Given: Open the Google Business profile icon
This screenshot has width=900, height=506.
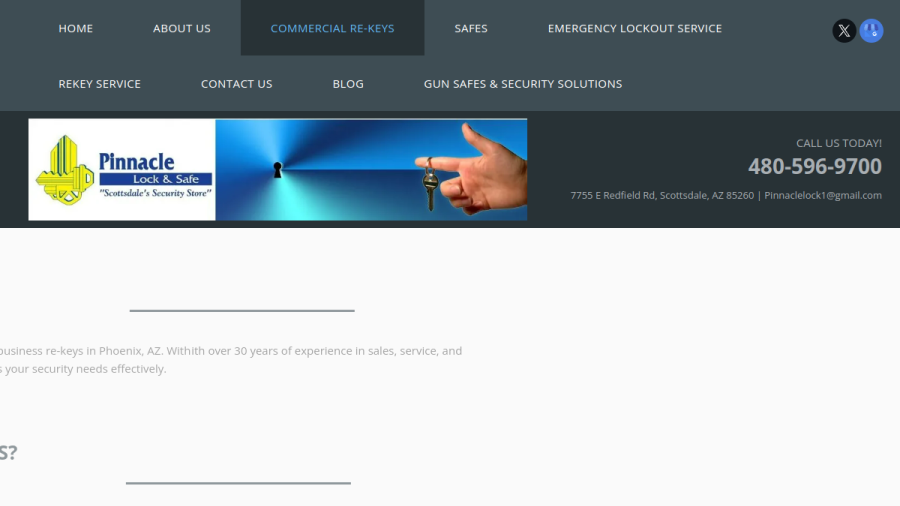Looking at the screenshot, I should [x=871, y=30].
